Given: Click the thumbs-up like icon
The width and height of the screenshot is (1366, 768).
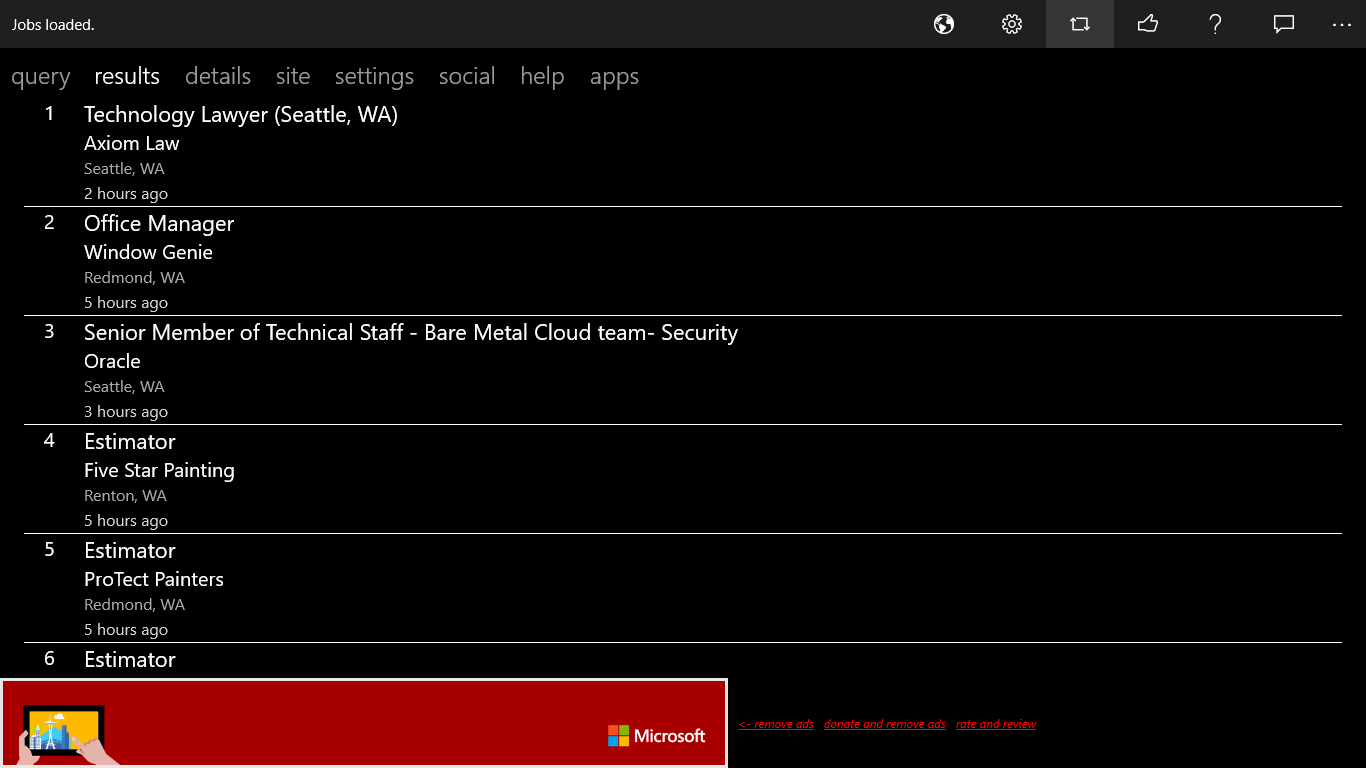Looking at the screenshot, I should [1148, 24].
